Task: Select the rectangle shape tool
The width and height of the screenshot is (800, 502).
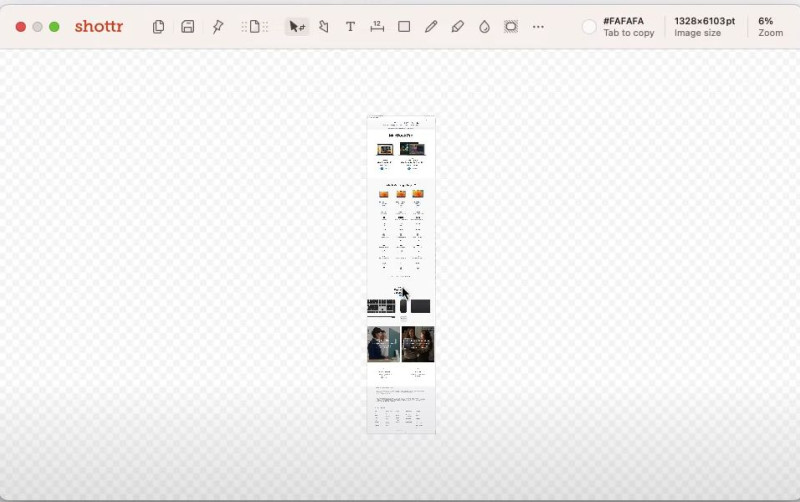Action: 404,27
